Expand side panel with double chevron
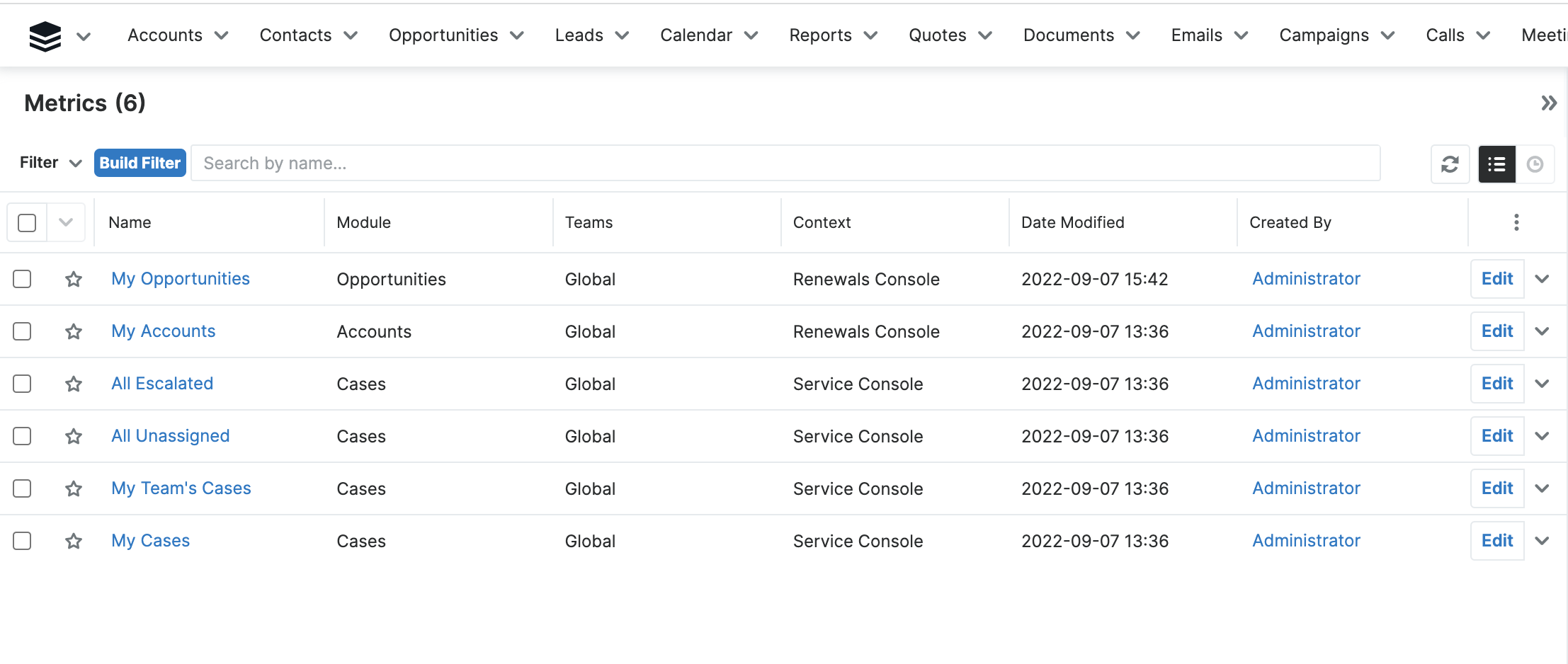The image size is (1568, 664). coord(1549,103)
